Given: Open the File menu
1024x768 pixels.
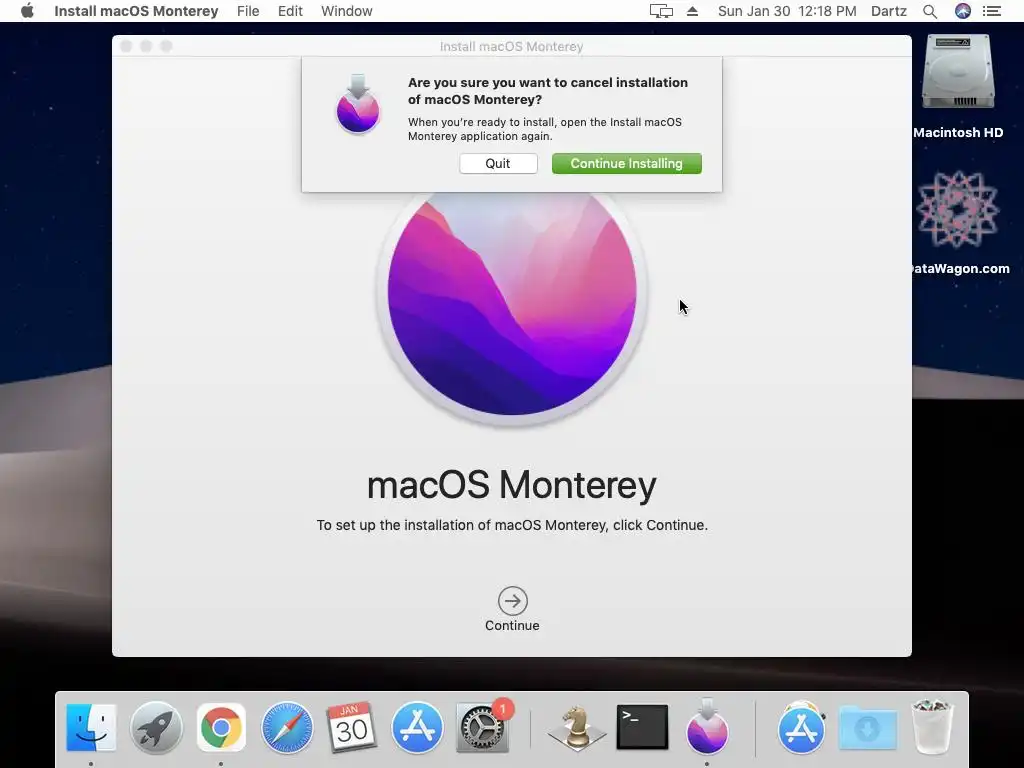Looking at the screenshot, I should tap(248, 11).
